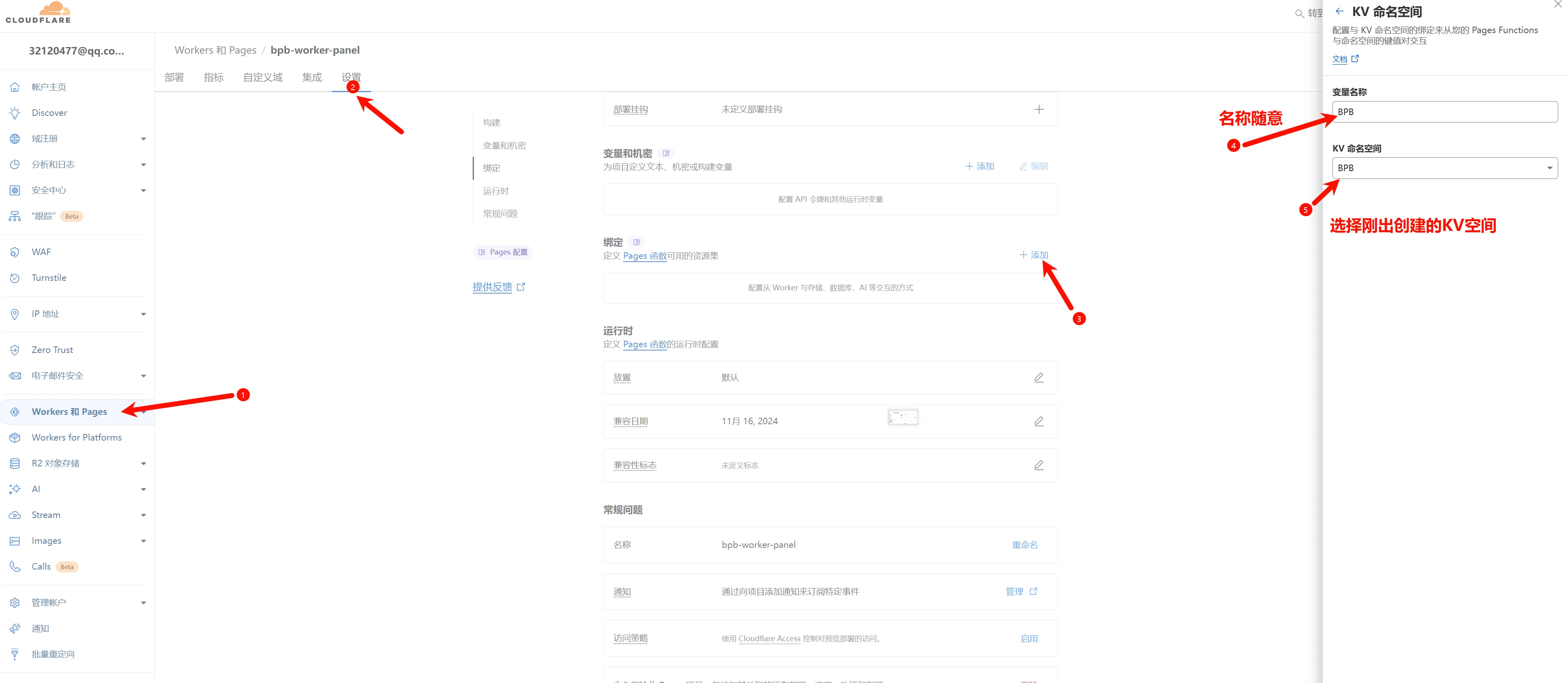Switch to the 自定义域 tab
Screen dimensions: 1568x683
click(263, 77)
